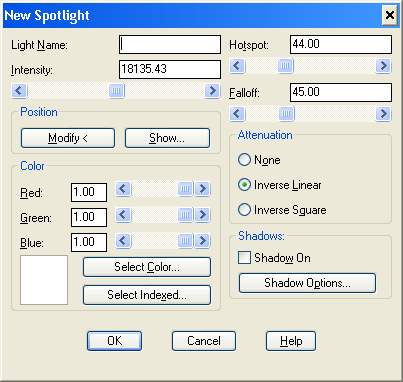Click the Hotspot slider right arrow
The image size is (403, 382).
pos(383,65)
